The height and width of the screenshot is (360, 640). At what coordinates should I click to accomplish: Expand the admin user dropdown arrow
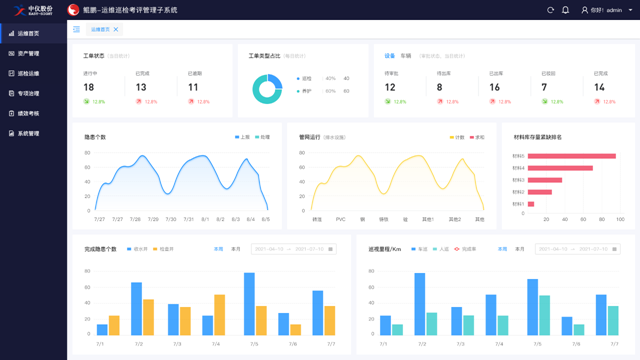coord(630,10)
